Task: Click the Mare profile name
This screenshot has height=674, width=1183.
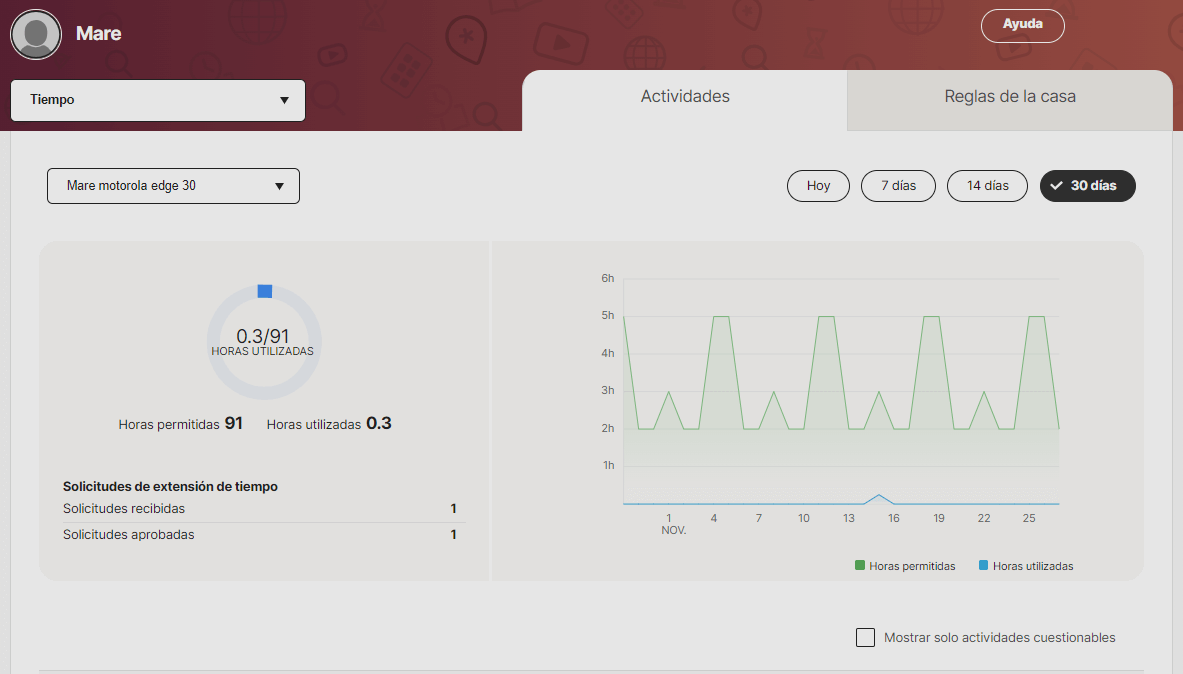Action: (99, 34)
